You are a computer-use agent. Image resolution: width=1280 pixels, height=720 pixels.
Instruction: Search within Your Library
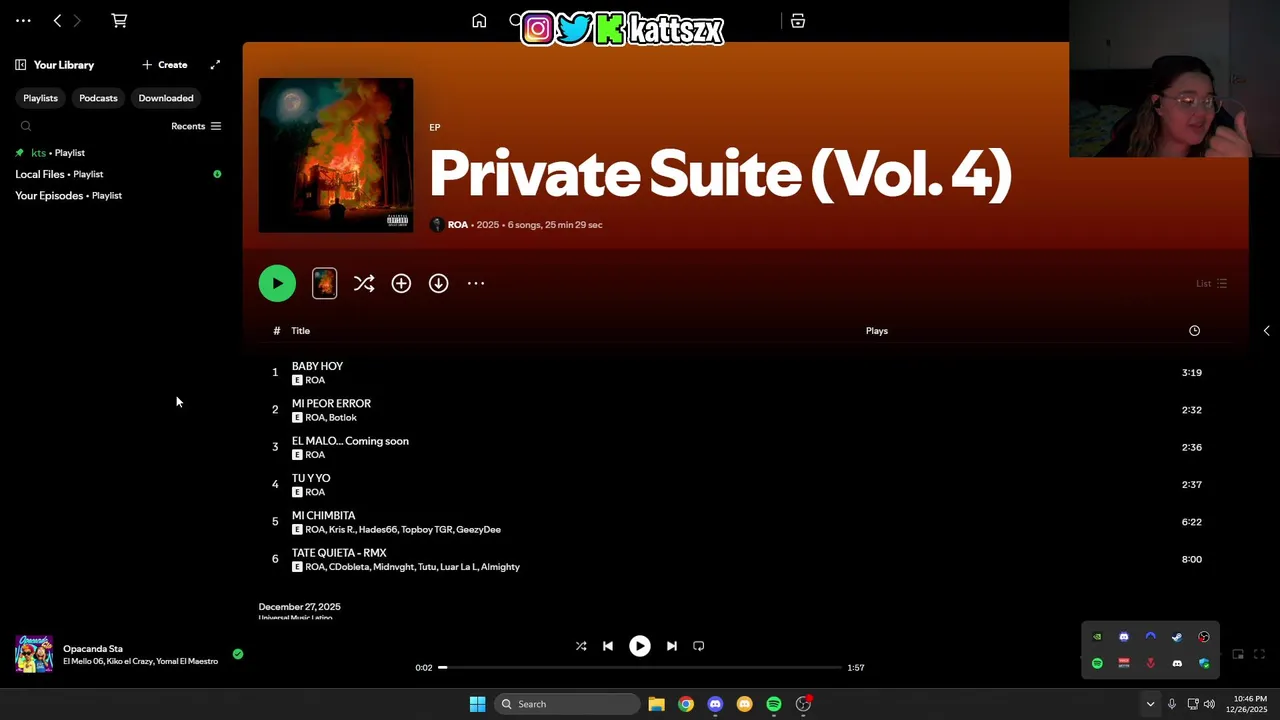(x=26, y=126)
